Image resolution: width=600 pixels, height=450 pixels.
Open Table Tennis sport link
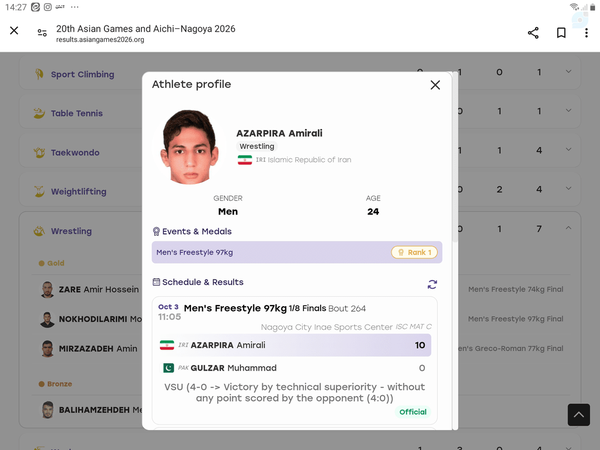pos(77,114)
